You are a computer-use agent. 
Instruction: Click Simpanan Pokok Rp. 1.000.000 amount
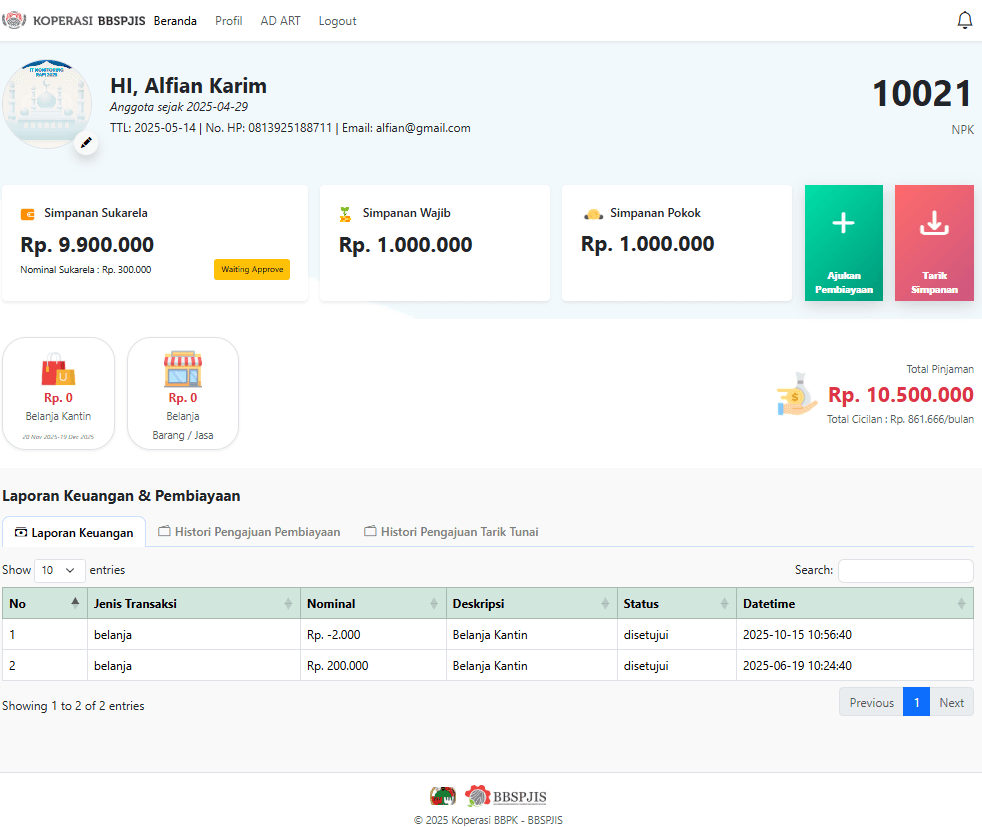click(648, 244)
